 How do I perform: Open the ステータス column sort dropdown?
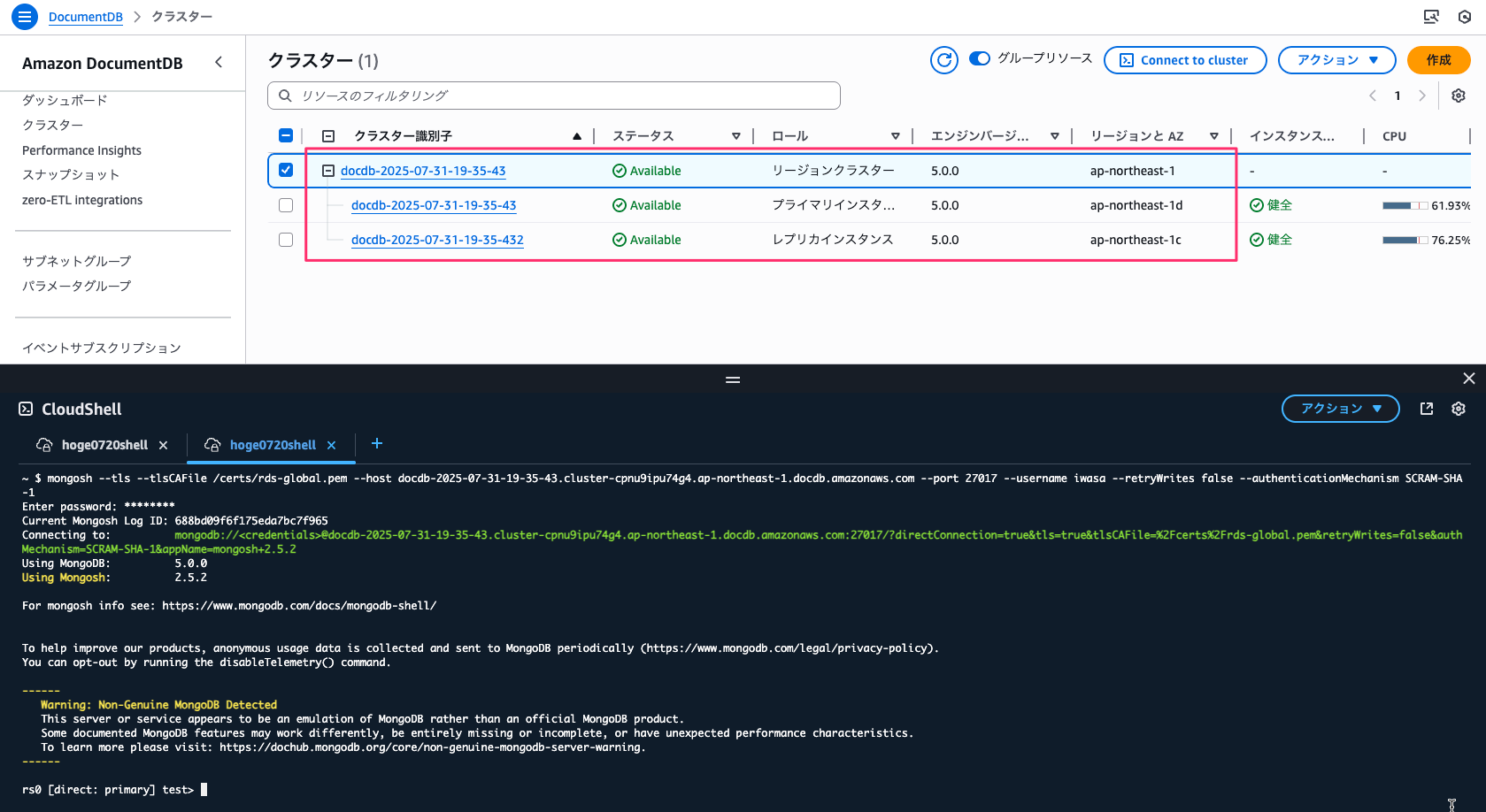pyautogui.click(x=736, y=136)
